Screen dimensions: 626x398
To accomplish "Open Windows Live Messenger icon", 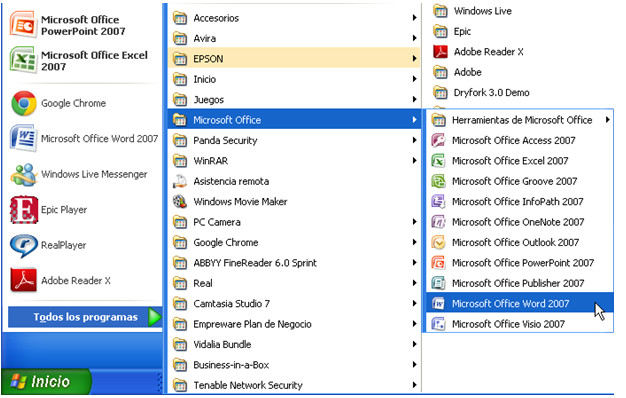I will tap(24, 174).
